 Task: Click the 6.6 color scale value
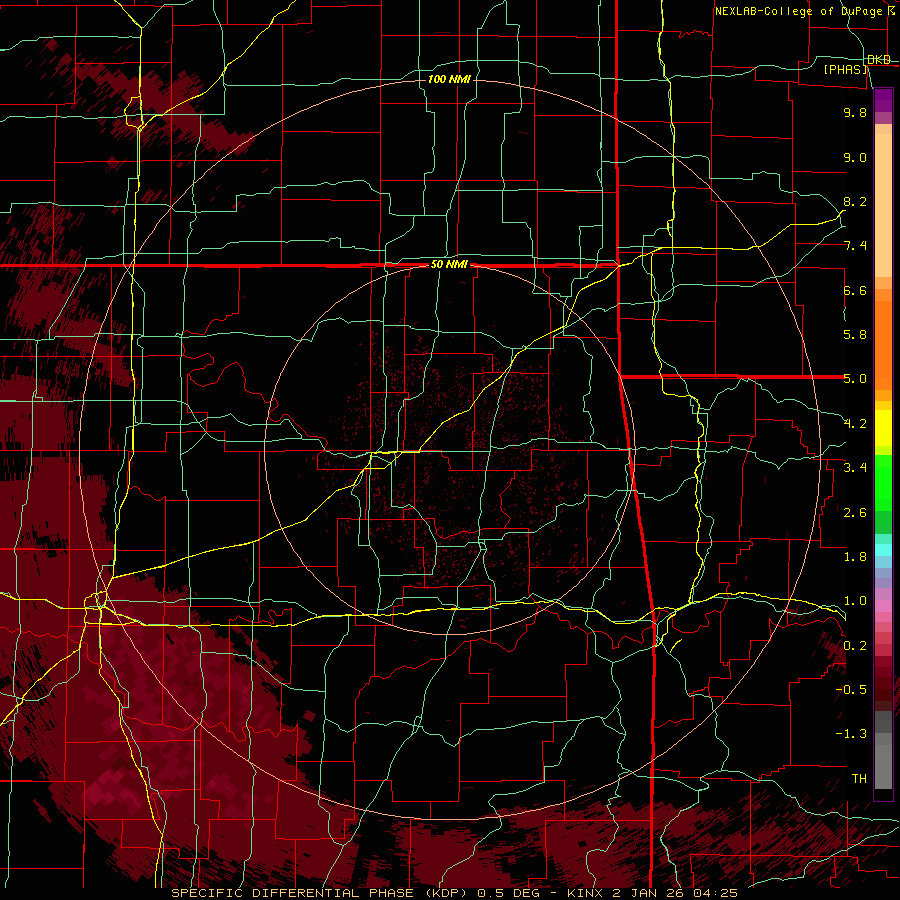pyautogui.click(x=855, y=290)
